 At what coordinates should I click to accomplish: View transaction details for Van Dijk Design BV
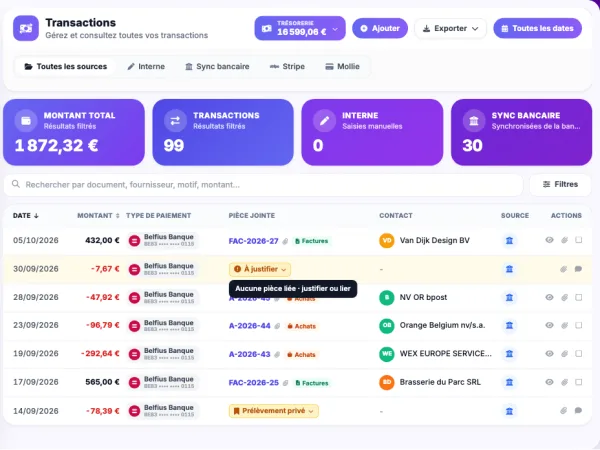pos(549,240)
